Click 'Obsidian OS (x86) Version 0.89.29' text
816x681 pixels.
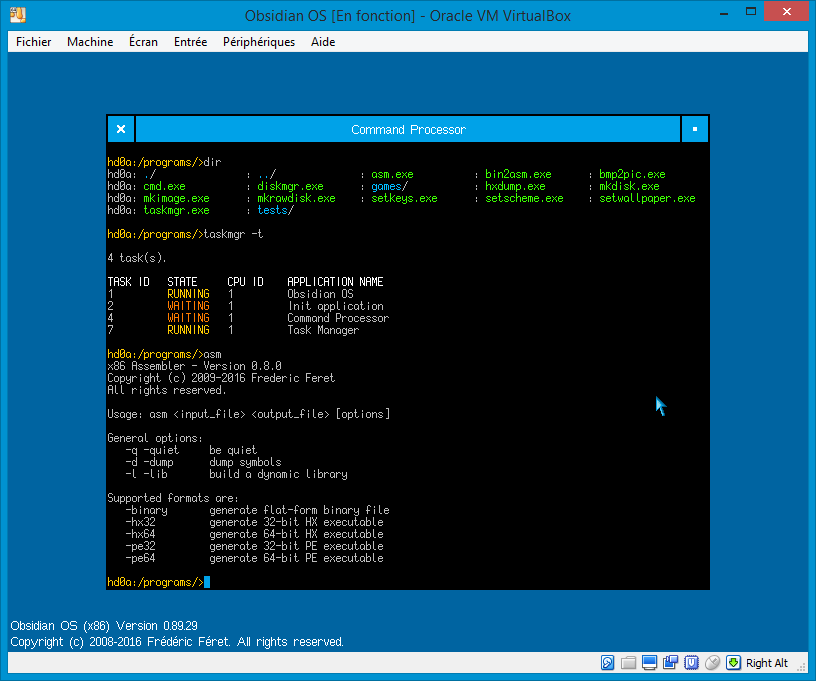click(104, 625)
